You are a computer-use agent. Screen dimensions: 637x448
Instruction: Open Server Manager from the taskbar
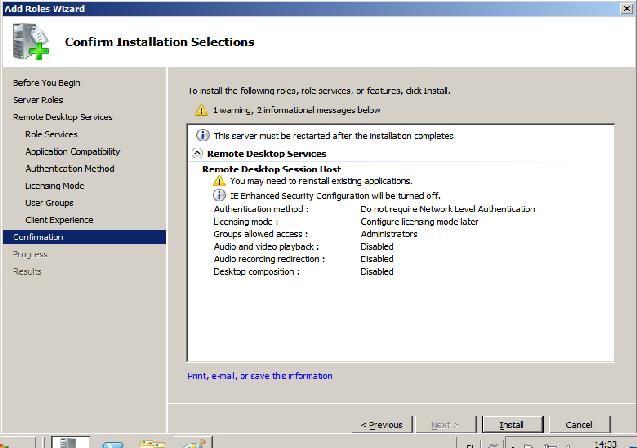[70, 442]
